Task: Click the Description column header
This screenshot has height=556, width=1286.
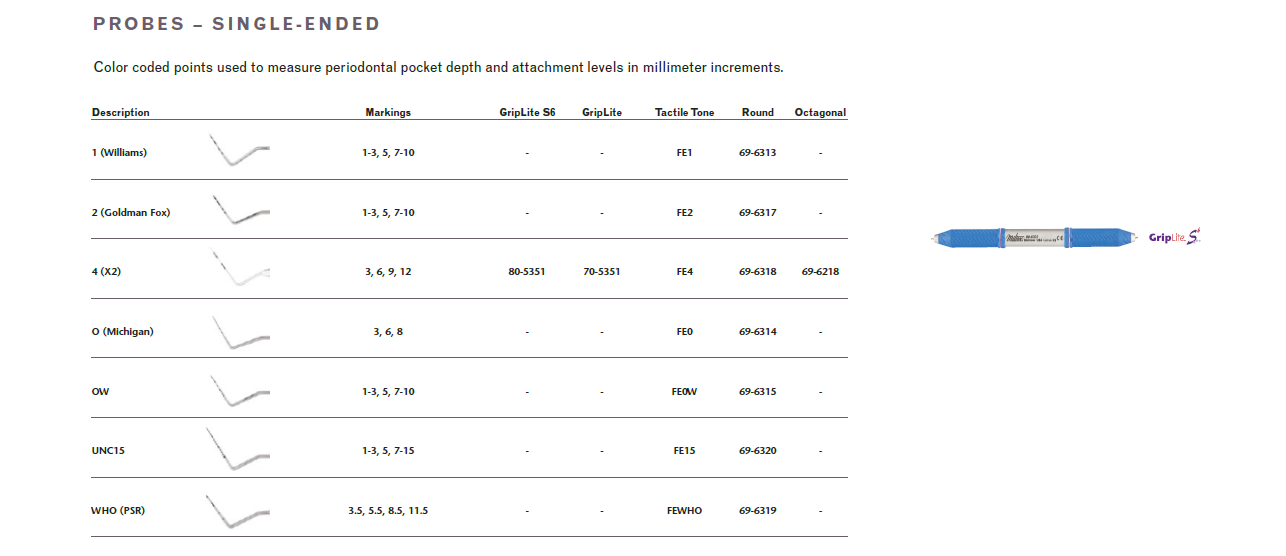Action: (121, 113)
